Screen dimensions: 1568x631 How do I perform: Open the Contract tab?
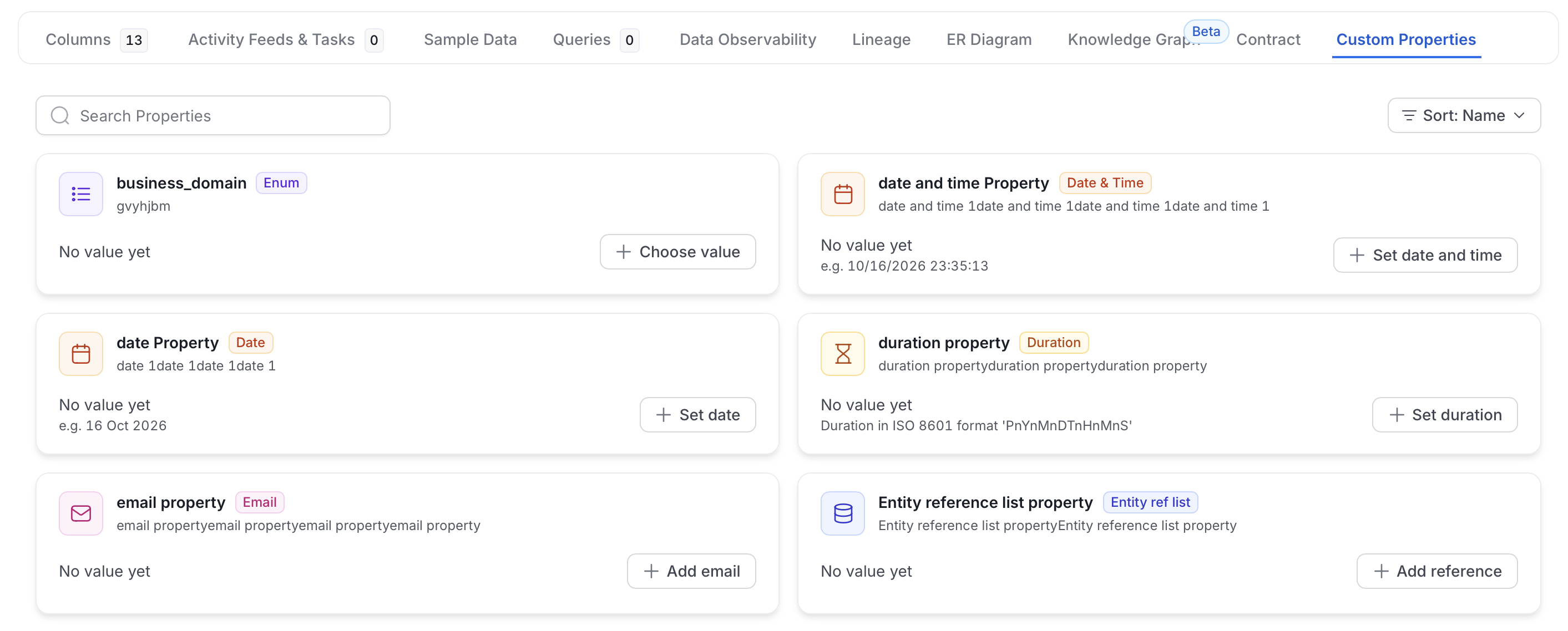[1267, 39]
